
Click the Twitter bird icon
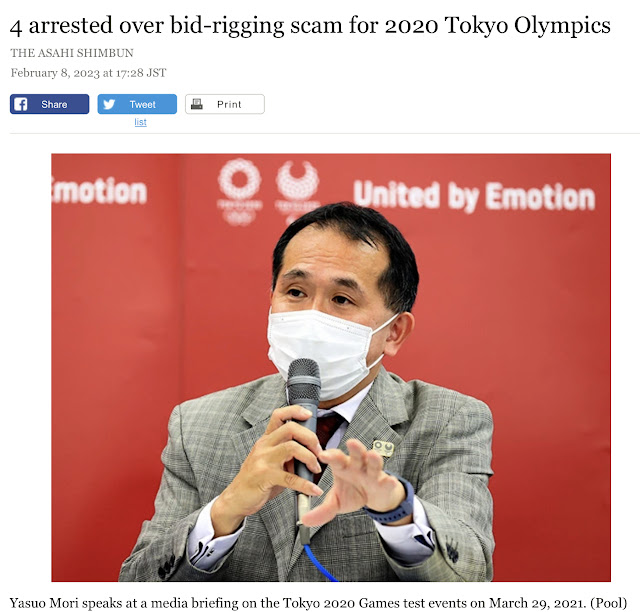[109, 104]
